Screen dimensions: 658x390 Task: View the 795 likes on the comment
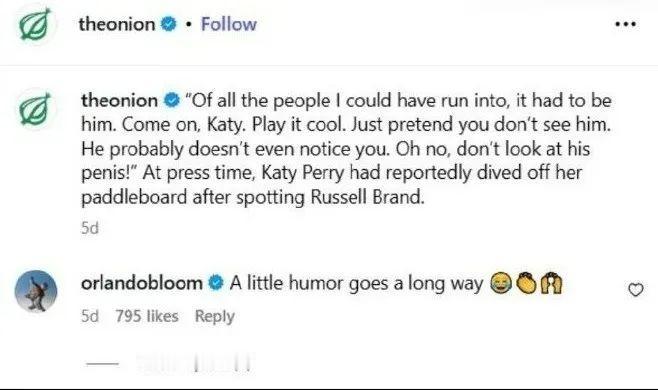click(147, 316)
